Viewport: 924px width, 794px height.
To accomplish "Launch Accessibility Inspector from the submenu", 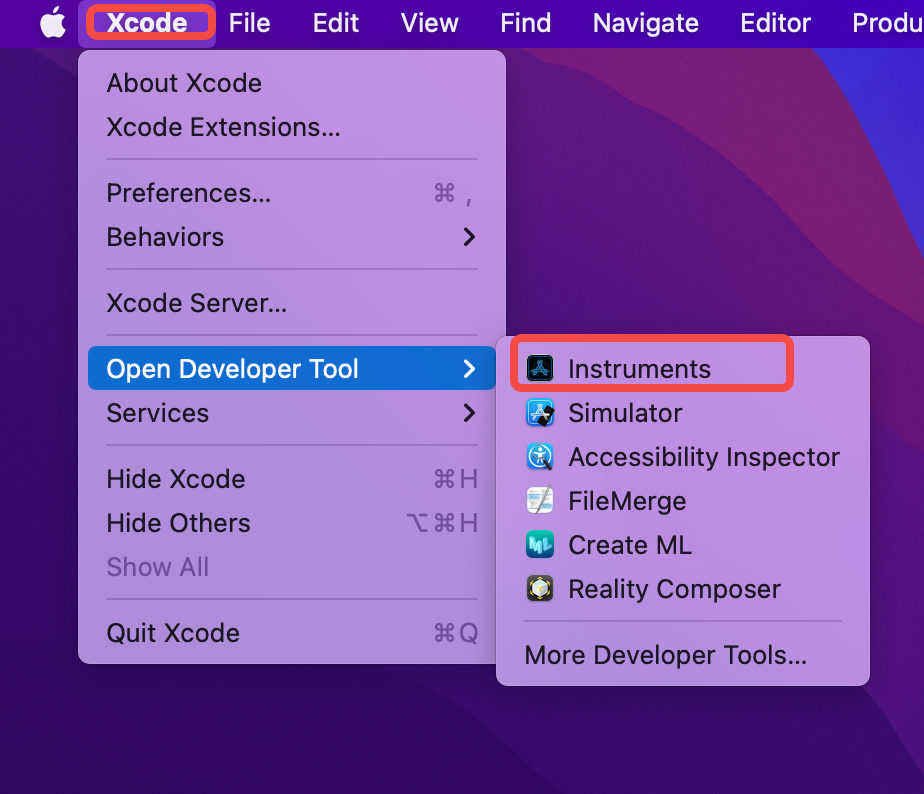I will 683,457.
